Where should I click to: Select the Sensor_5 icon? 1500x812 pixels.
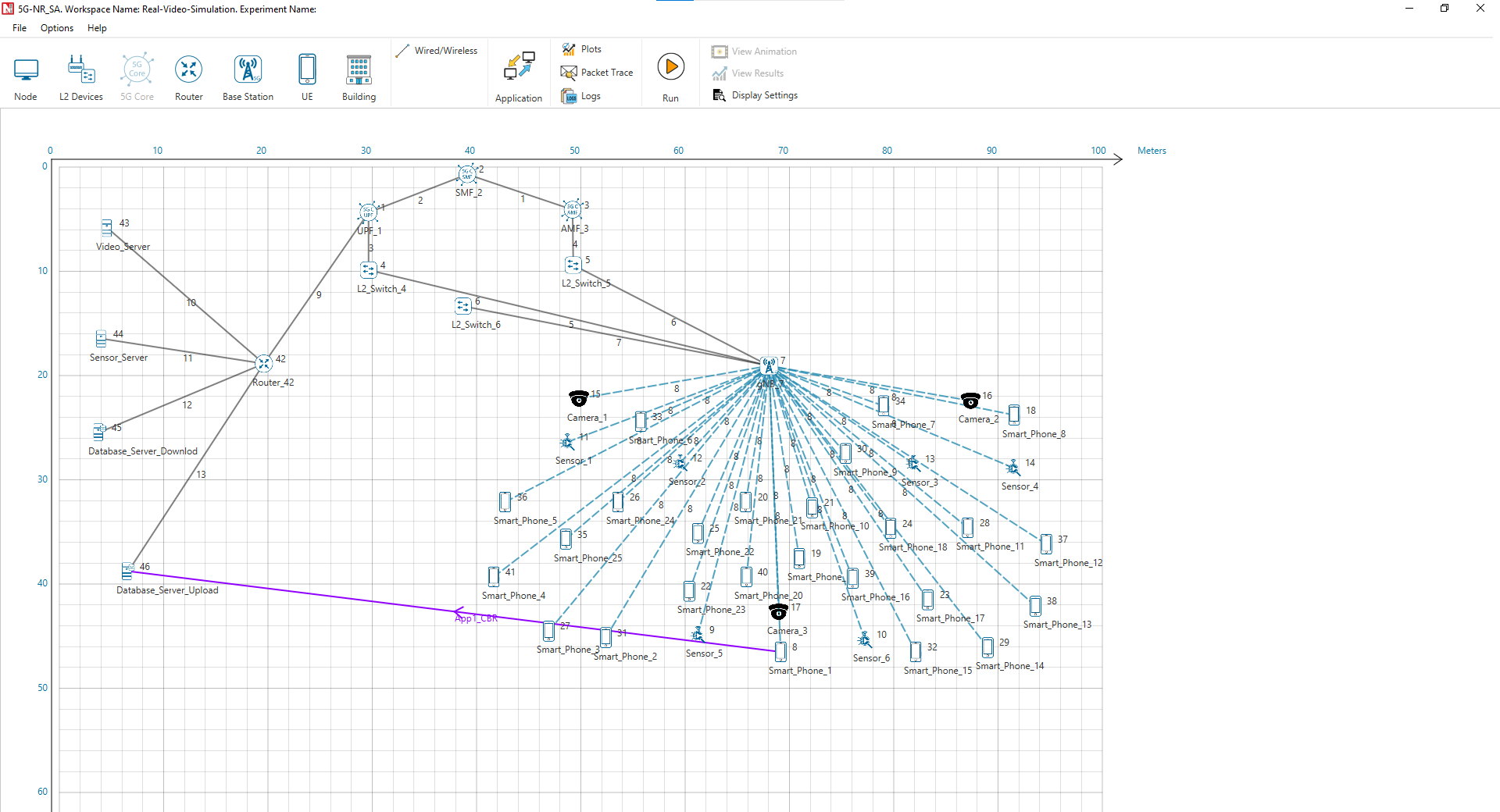(698, 635)
